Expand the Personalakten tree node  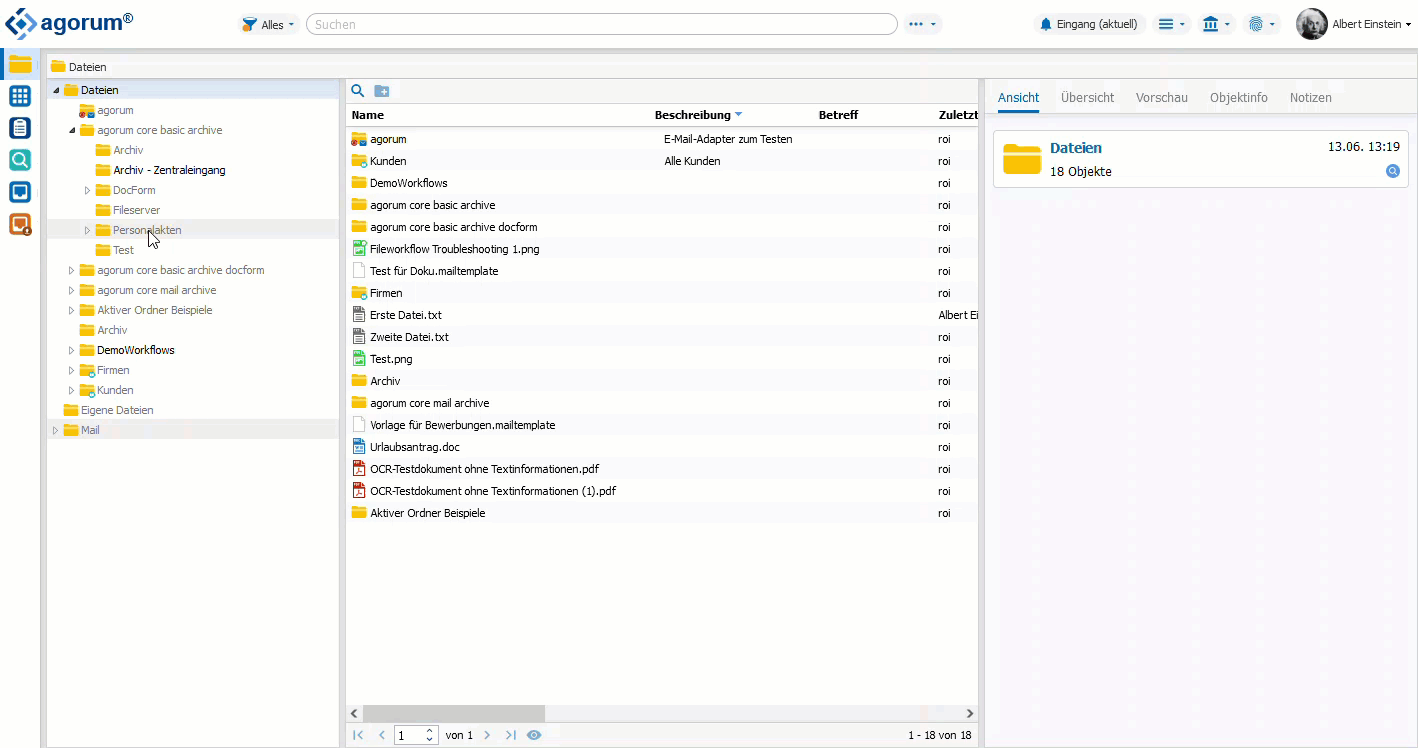coord(87,230)
